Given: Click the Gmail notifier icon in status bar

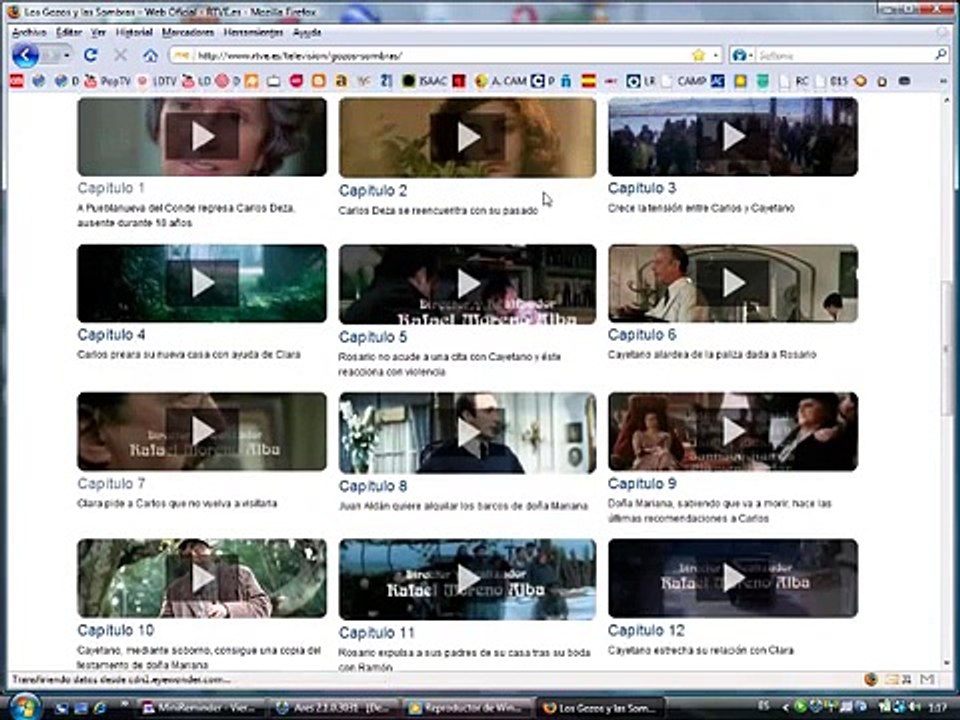Looking at the screenshot, I should (928, 679).
